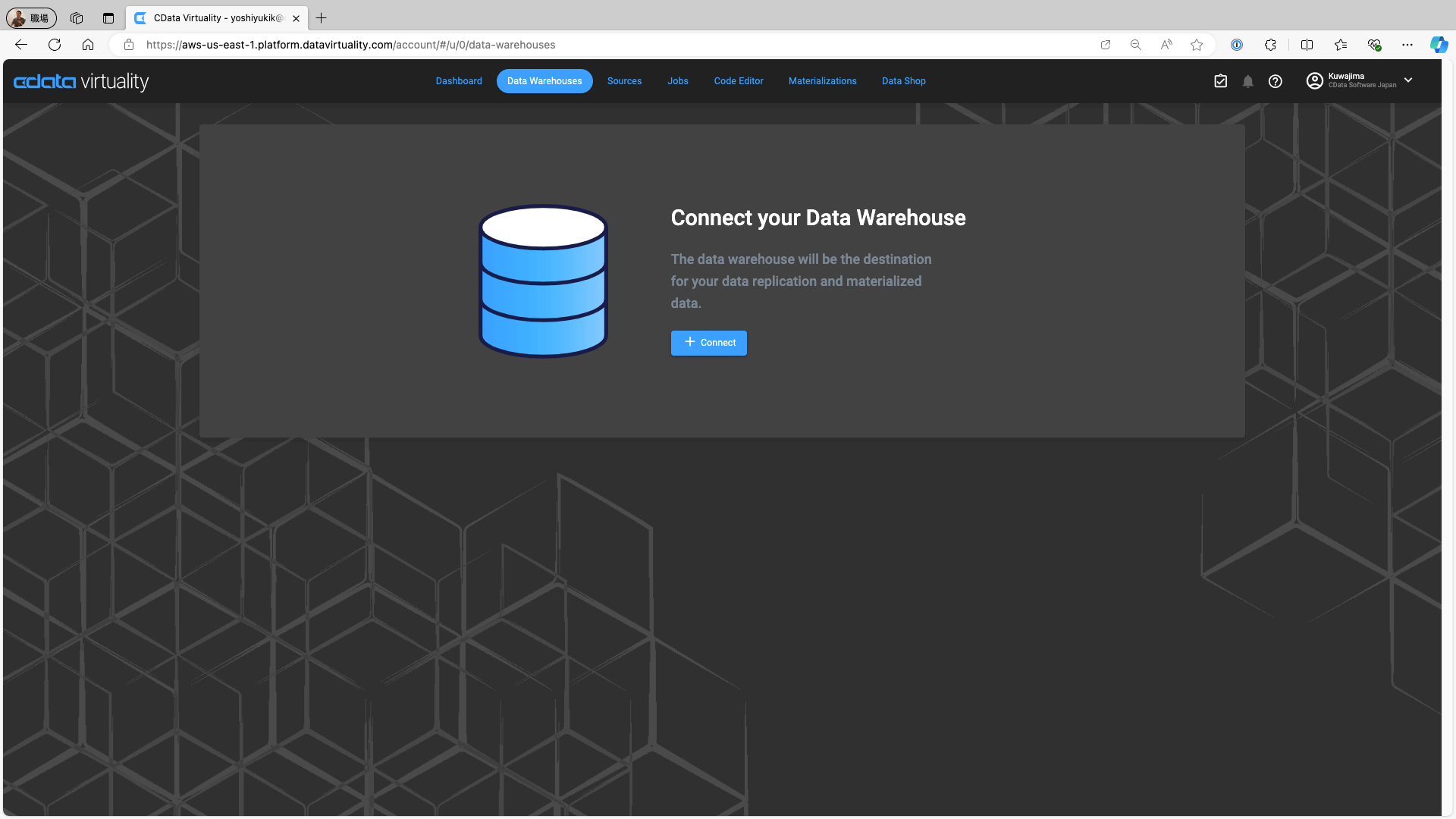This screenshot has width=1456, height=819.
Task: Switch to the Jobs tab
Action: 678,81
